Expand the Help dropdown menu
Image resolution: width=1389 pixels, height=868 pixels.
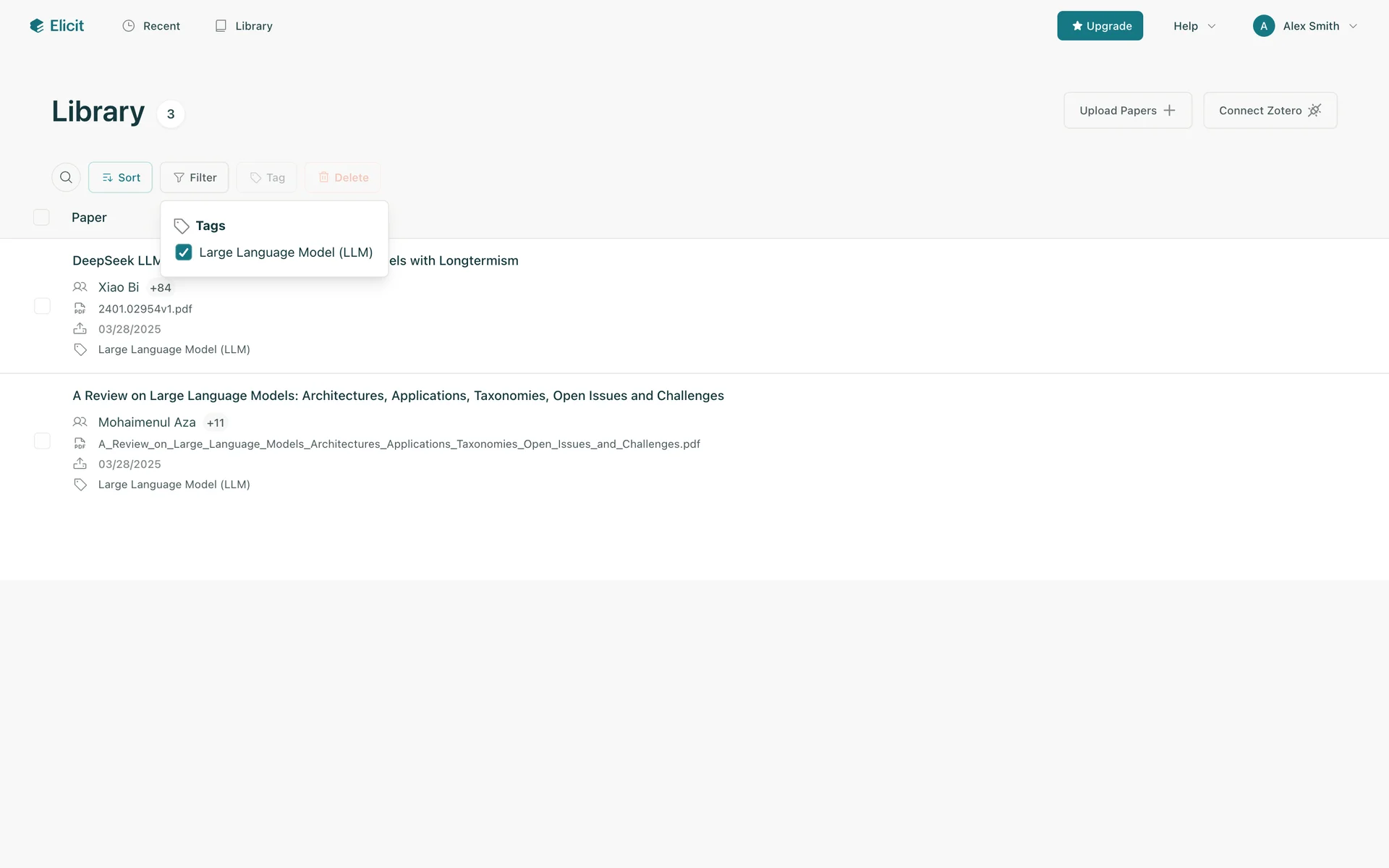click(x=1194, y=26)
